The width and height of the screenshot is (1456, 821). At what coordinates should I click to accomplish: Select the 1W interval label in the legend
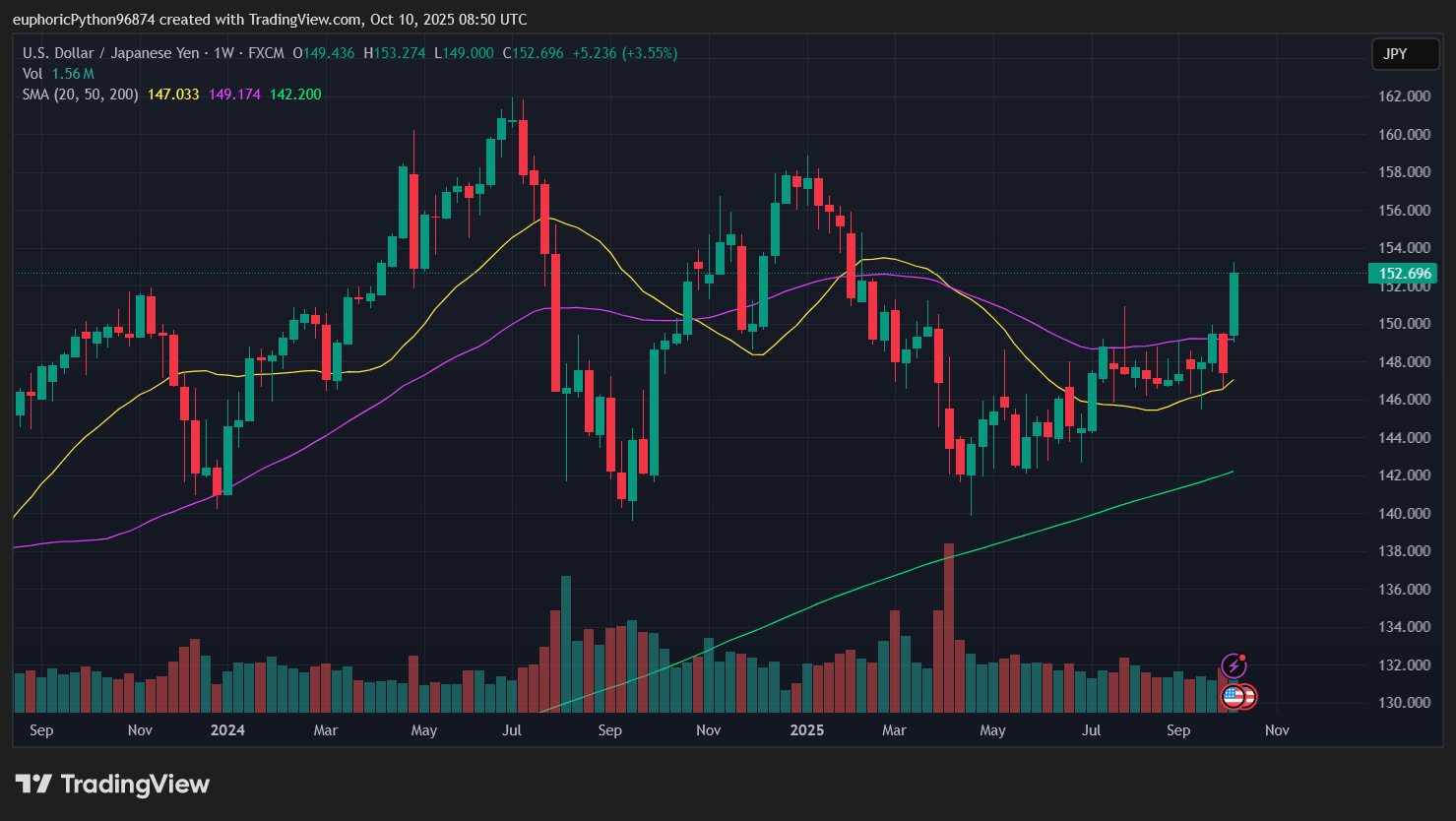pos(223,53)
